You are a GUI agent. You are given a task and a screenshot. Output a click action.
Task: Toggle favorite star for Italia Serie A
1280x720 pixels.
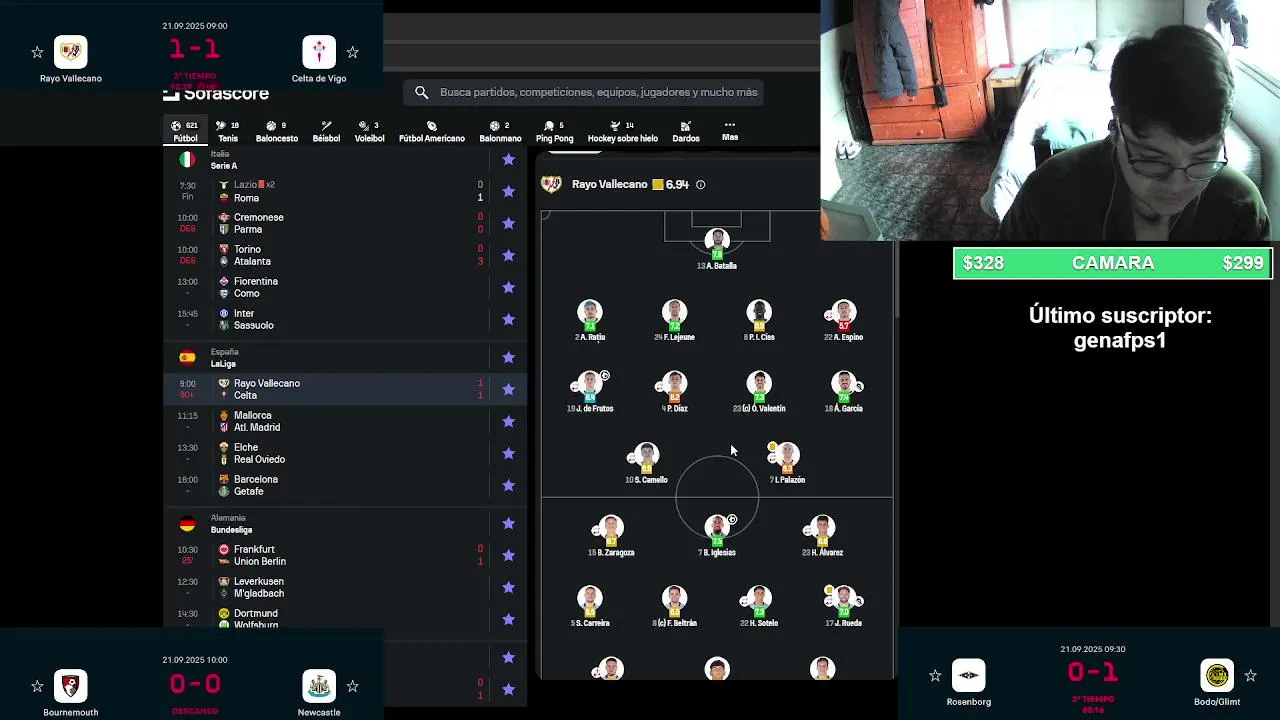pos(509,160)
